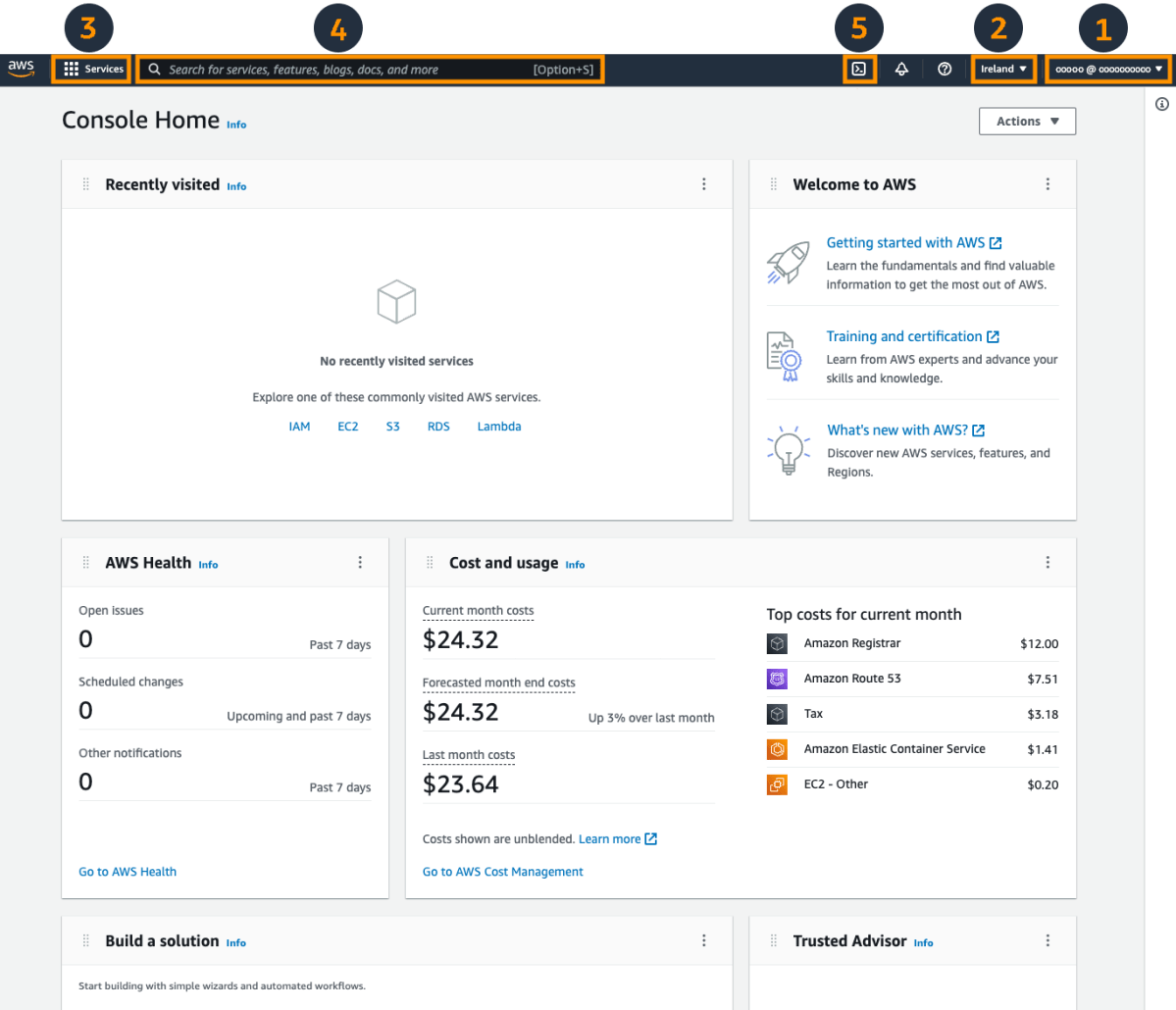The image size is (1176, 1010).
Task: Click the EC2 - Other service icon
Action: click(x=776, y=783)
